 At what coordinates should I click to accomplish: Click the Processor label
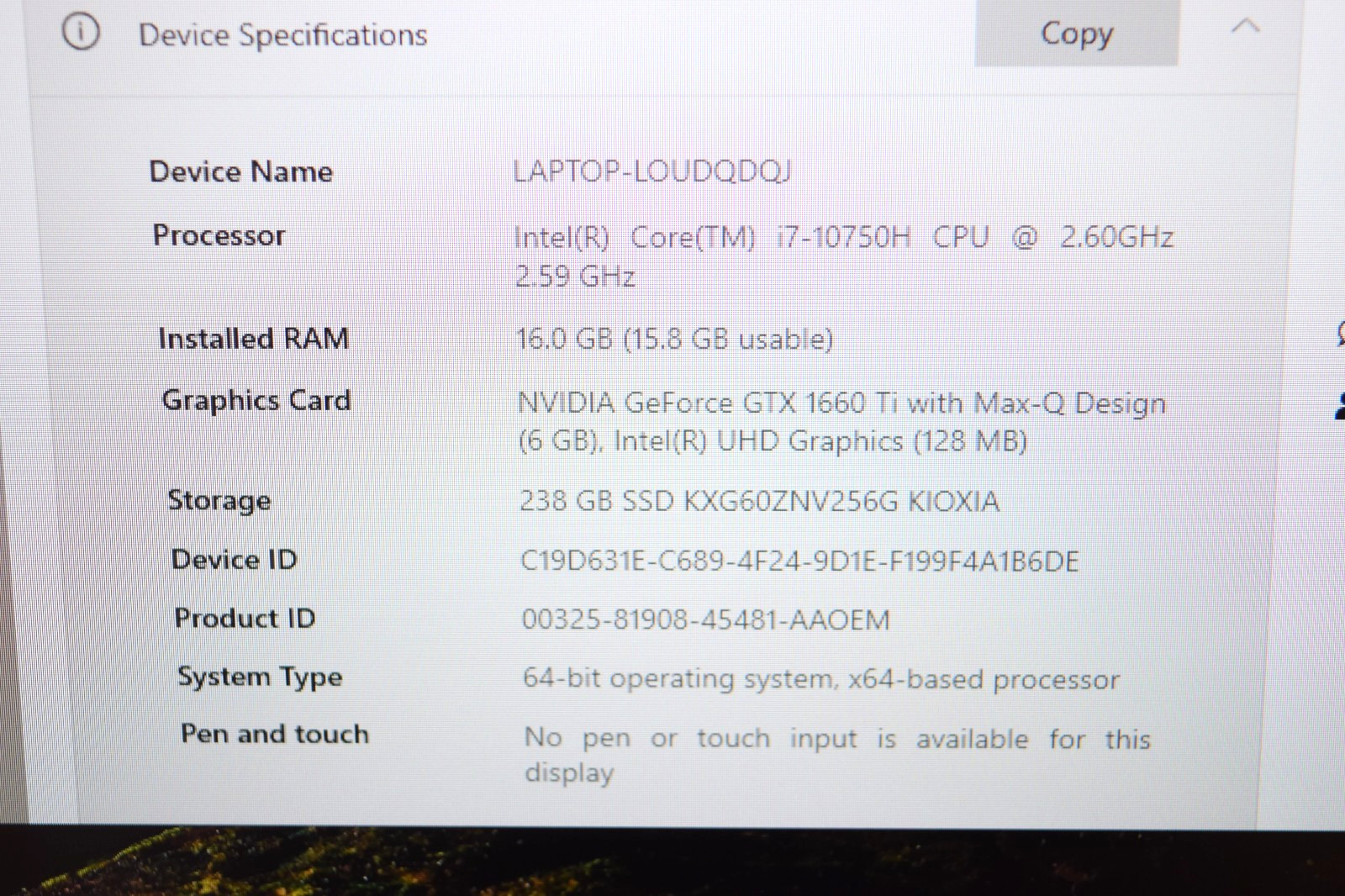[219, 235]
